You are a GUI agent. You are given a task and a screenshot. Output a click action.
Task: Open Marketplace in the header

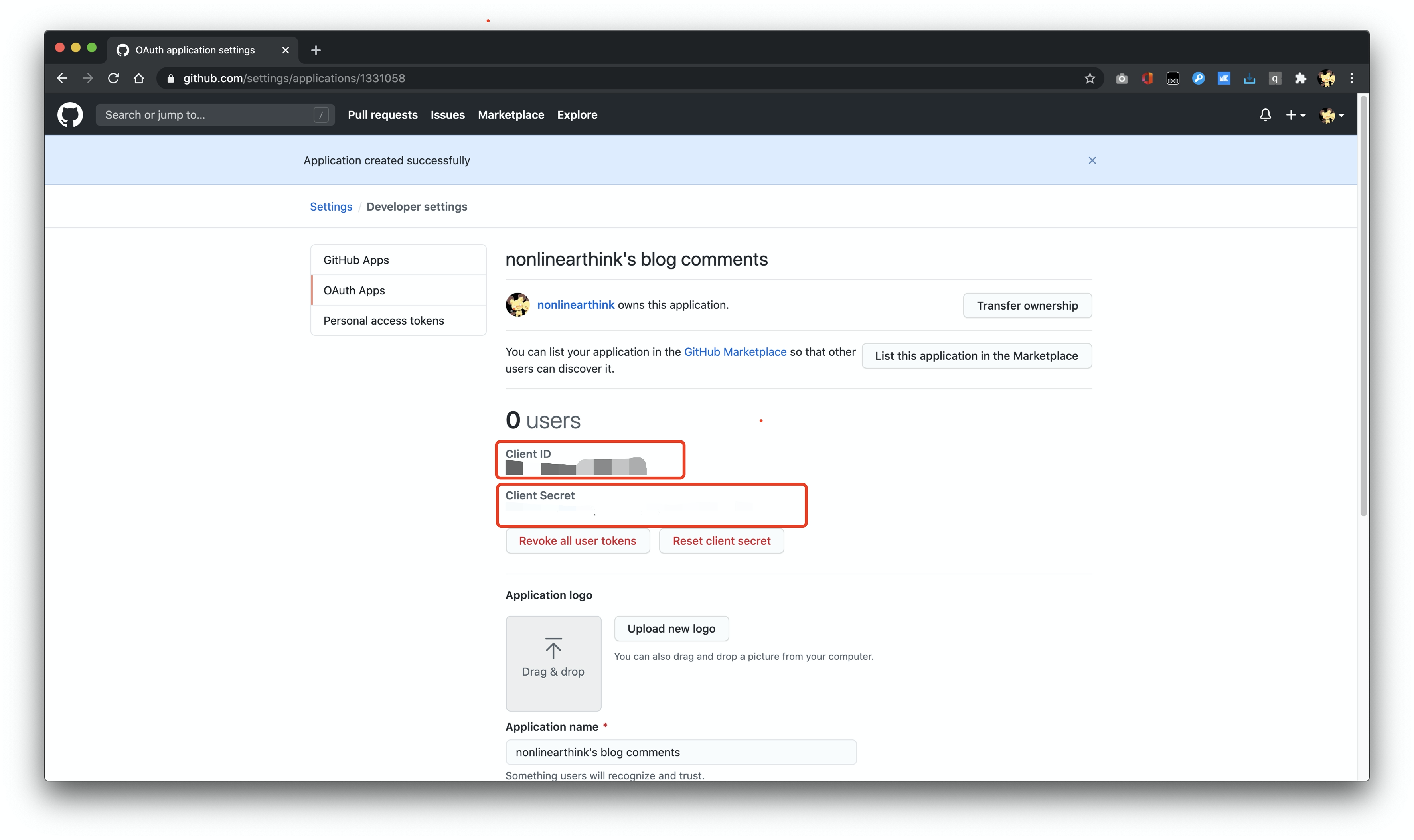[511, 115]
